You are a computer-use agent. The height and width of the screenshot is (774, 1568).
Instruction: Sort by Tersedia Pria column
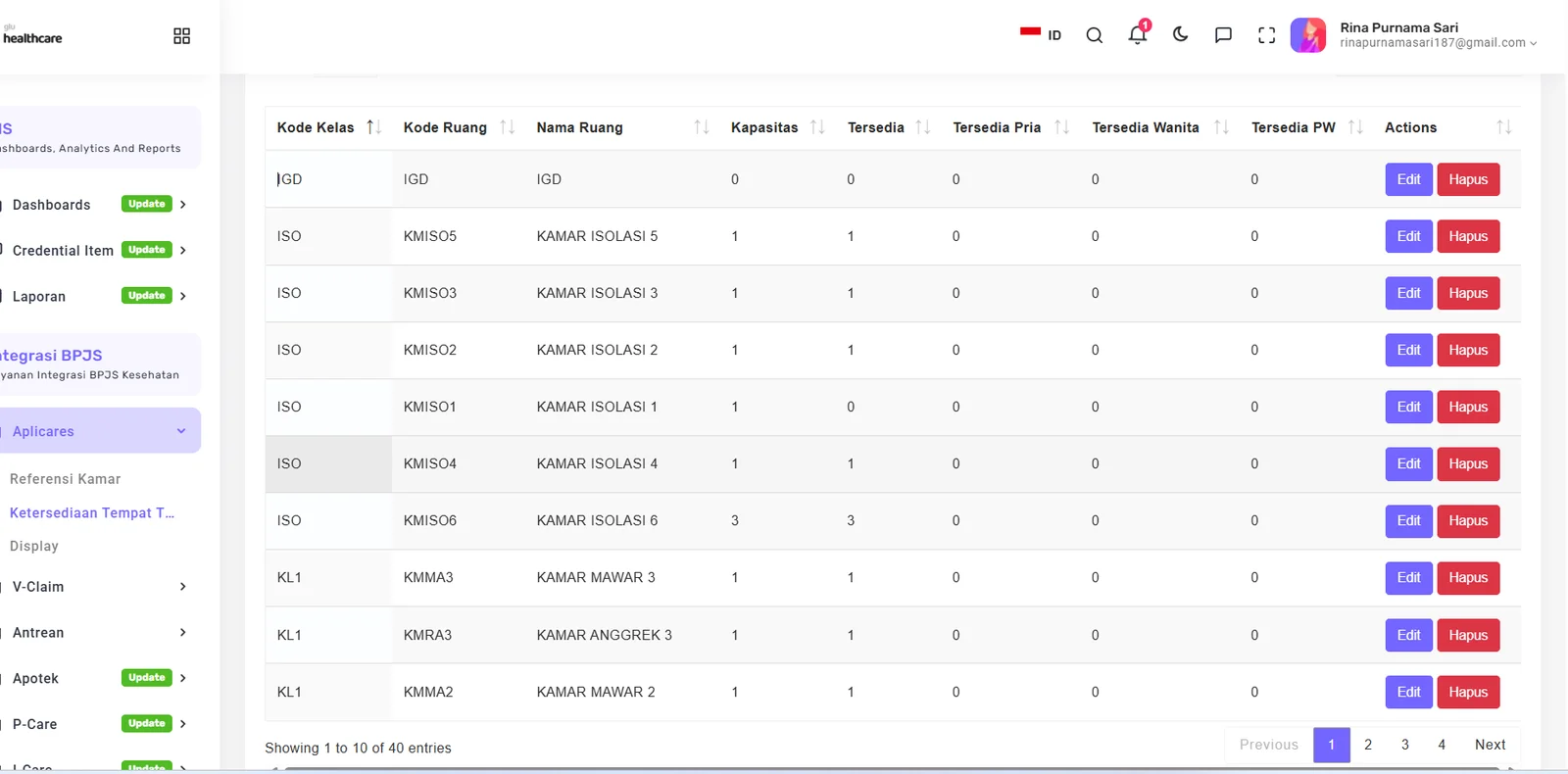click(1010, 127)
